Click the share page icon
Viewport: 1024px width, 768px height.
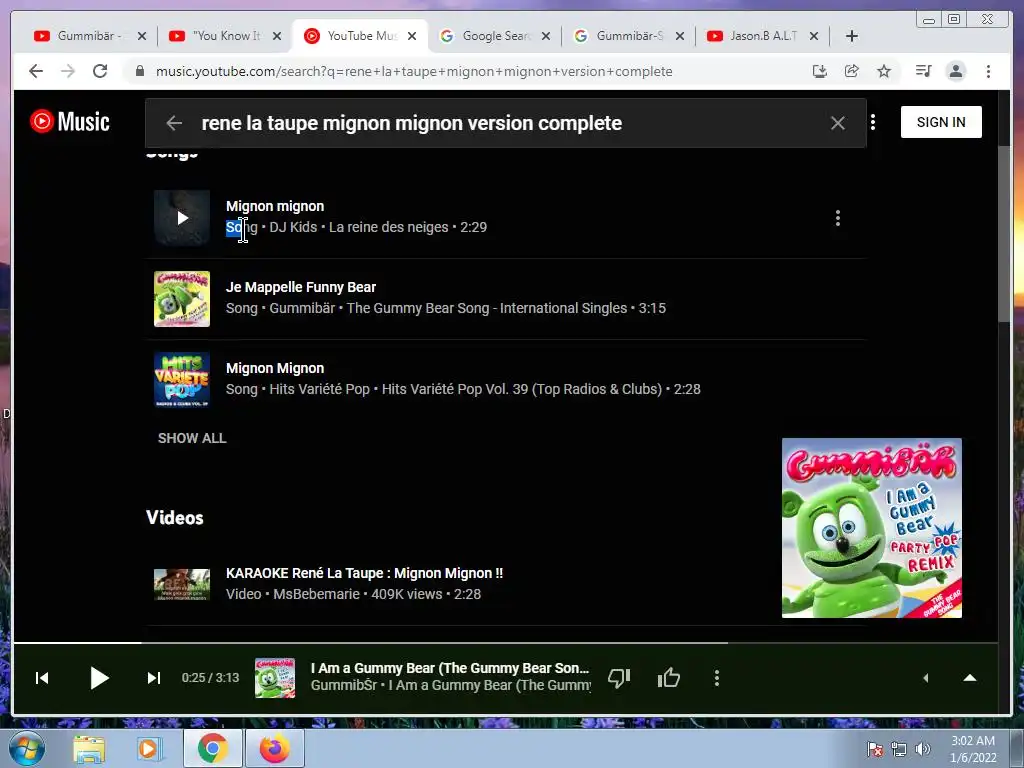coord(852,71)
